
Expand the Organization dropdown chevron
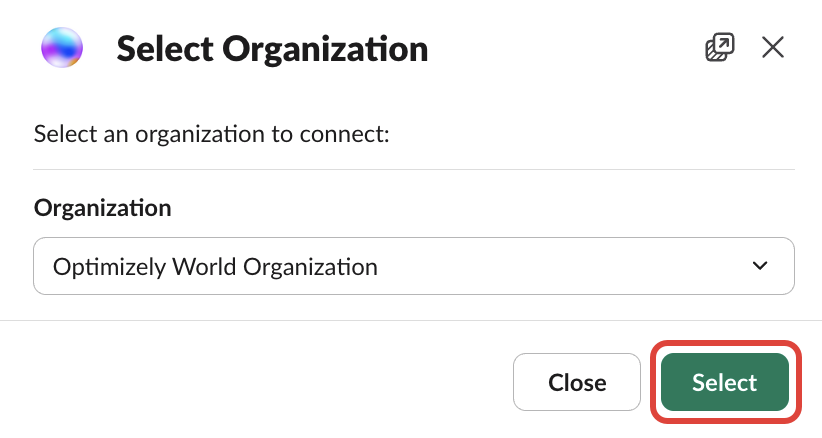click(760, 266)
